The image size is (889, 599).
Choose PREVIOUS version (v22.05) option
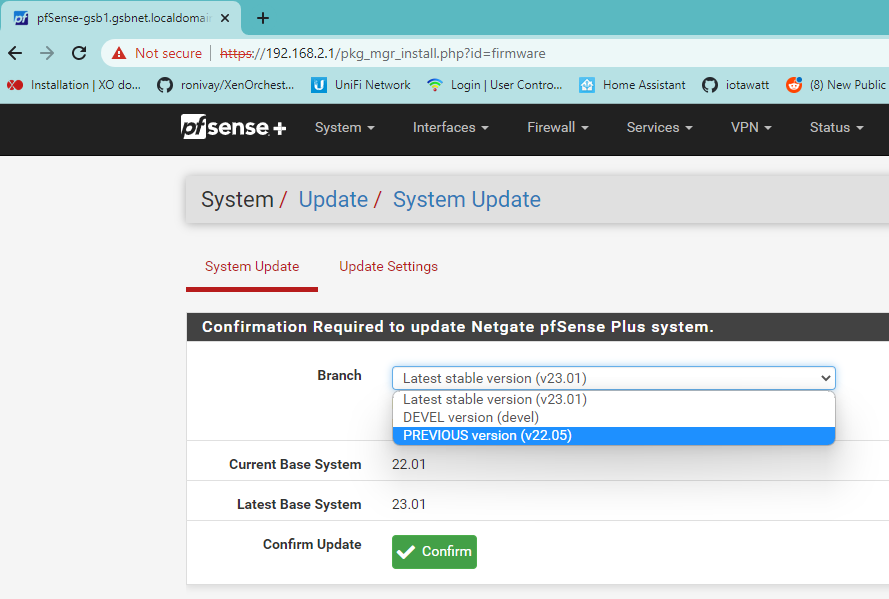(x=613, y=436)
